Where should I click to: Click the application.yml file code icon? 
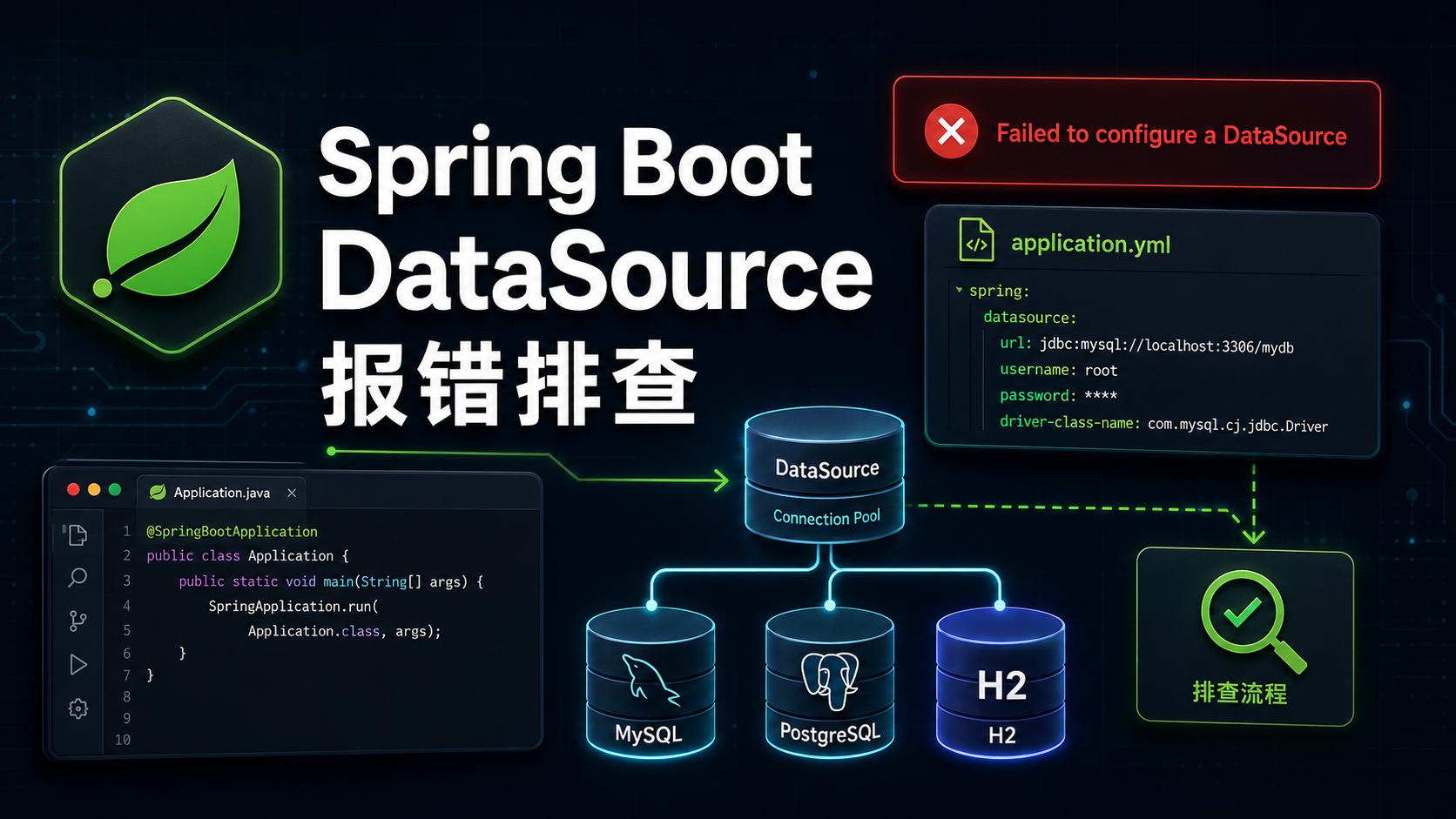(x=976, y=240)
